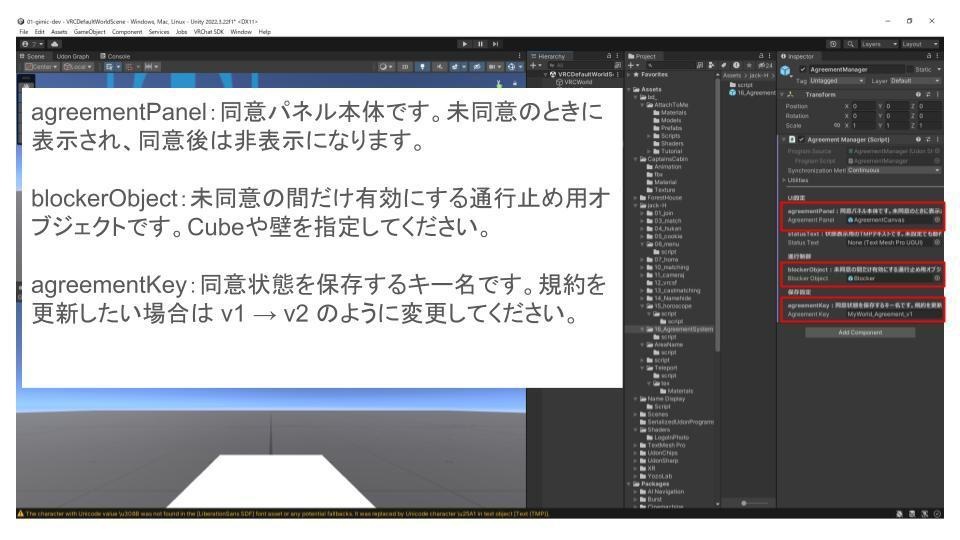Click the Project favorite star icon
The width and height of the screenshot is (960, 540).
click(748, 65)
